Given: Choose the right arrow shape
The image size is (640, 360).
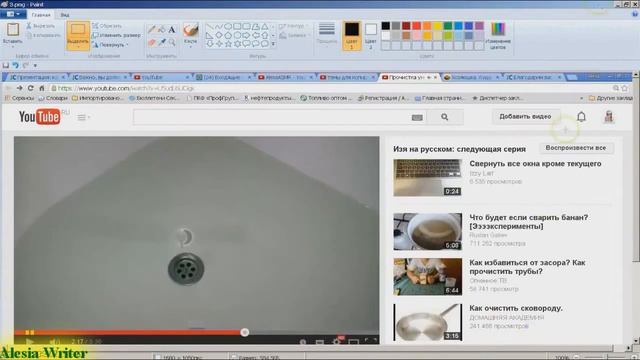Looking at the screenshot, I should 247,35.
